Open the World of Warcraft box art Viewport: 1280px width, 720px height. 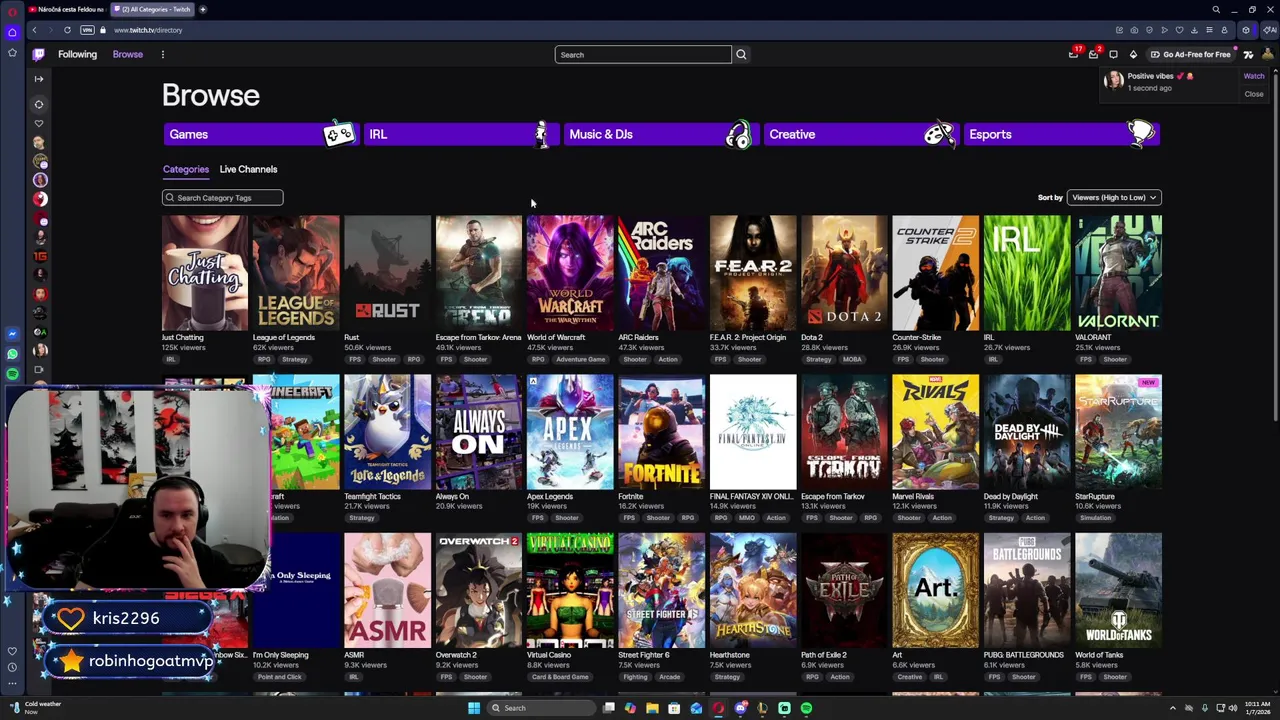[570, 272]
